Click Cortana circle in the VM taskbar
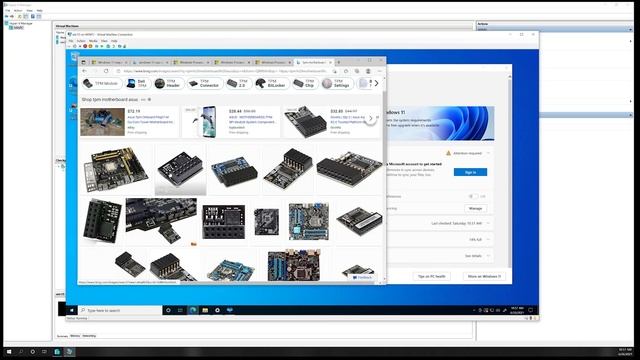 (x=168, y=310)
